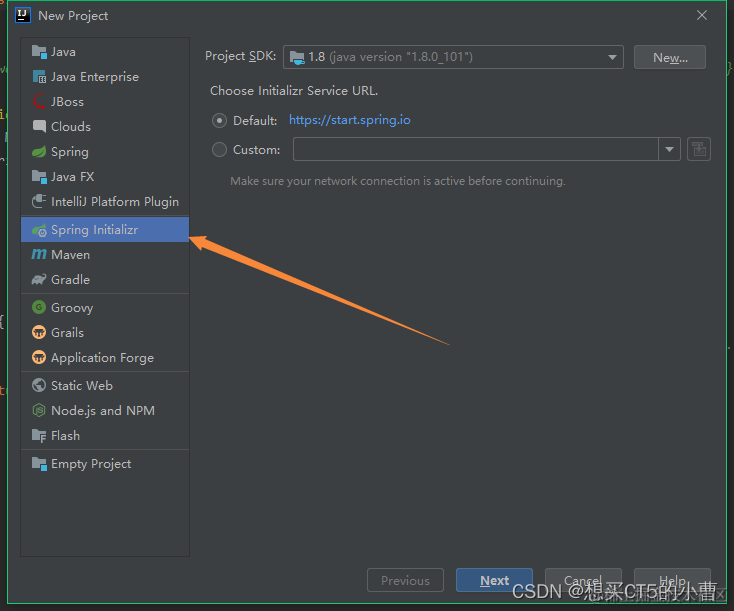Click the SDK folder icon in combo box

pos(297,58)
